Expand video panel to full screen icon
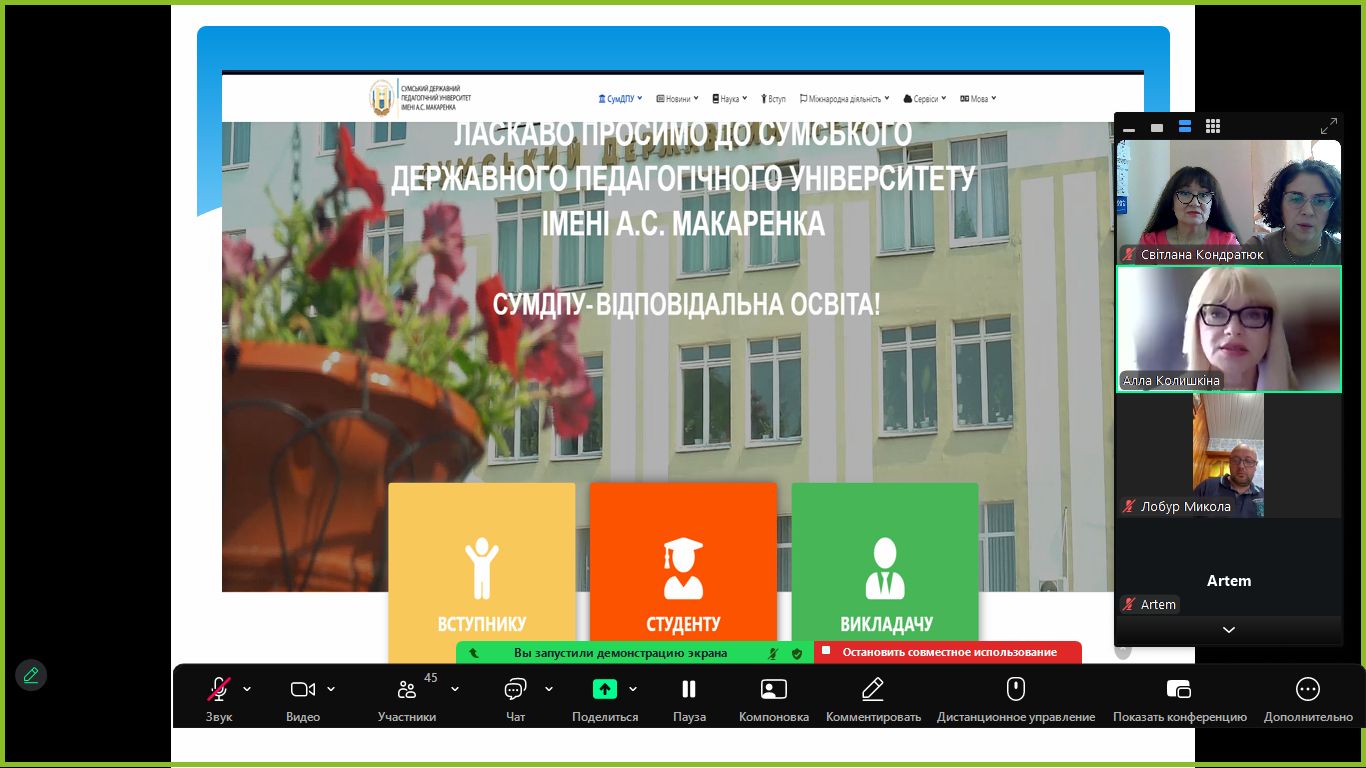The width and height of the screenshot is (1366, 768). click(x=1329, y=127)
